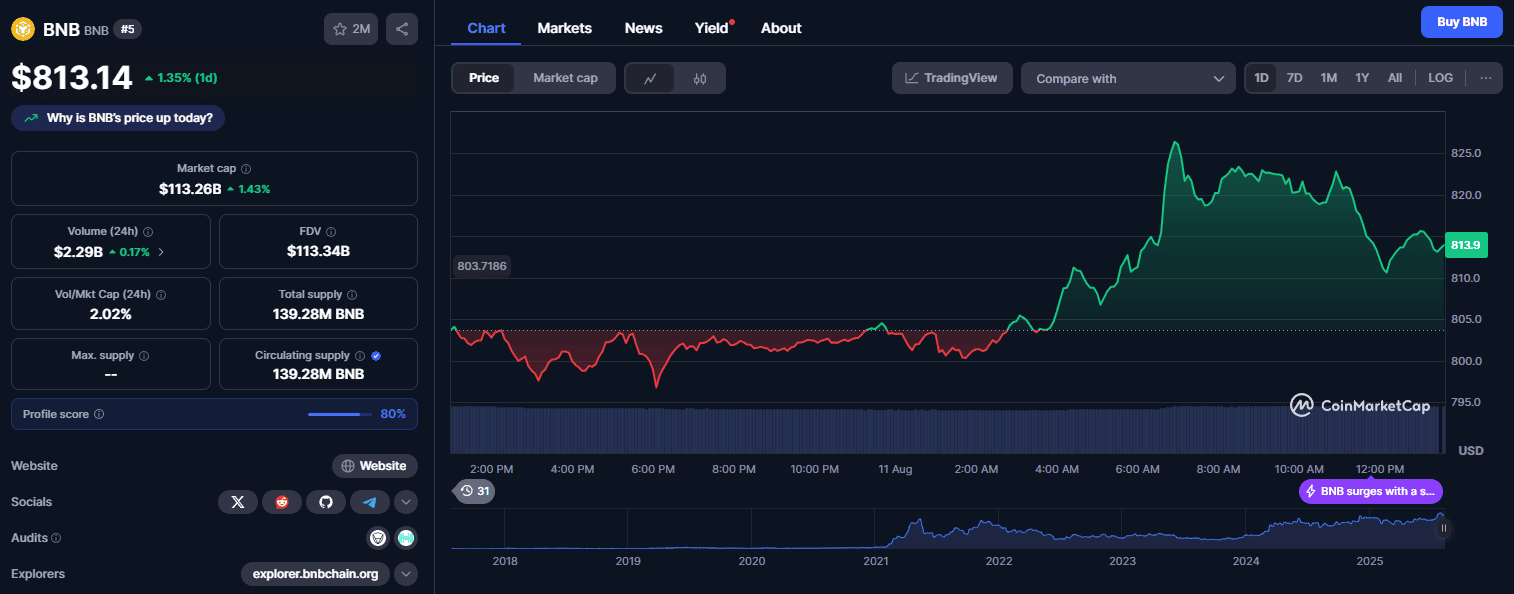Open the X (Twitter) social link

[x=237, y=502]
